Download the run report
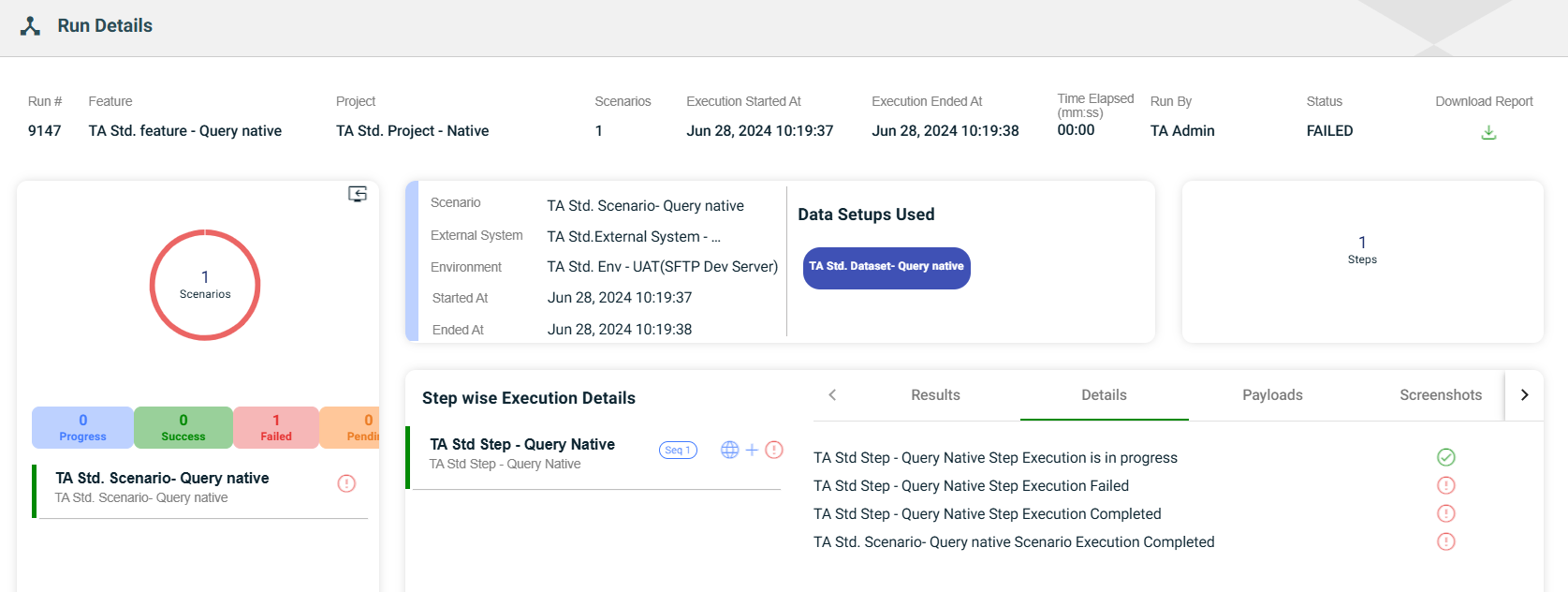The height and width of the screenshot is (592, 1568). pos(1488,133)
